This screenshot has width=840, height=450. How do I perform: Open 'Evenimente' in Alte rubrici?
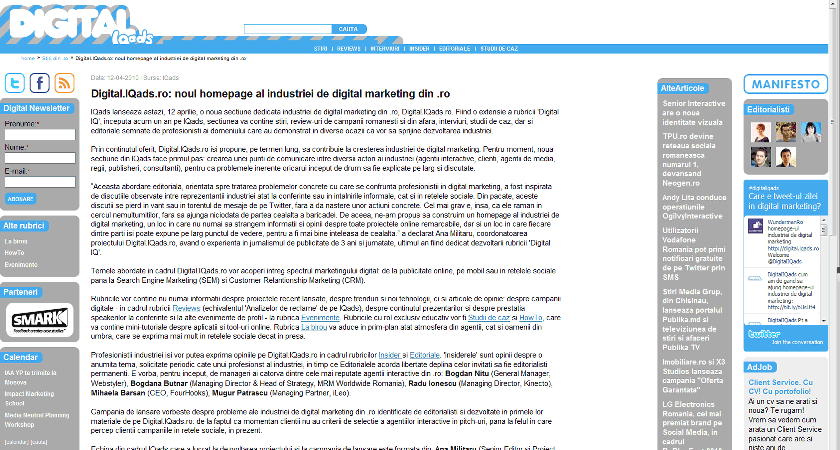coord(21,265)
